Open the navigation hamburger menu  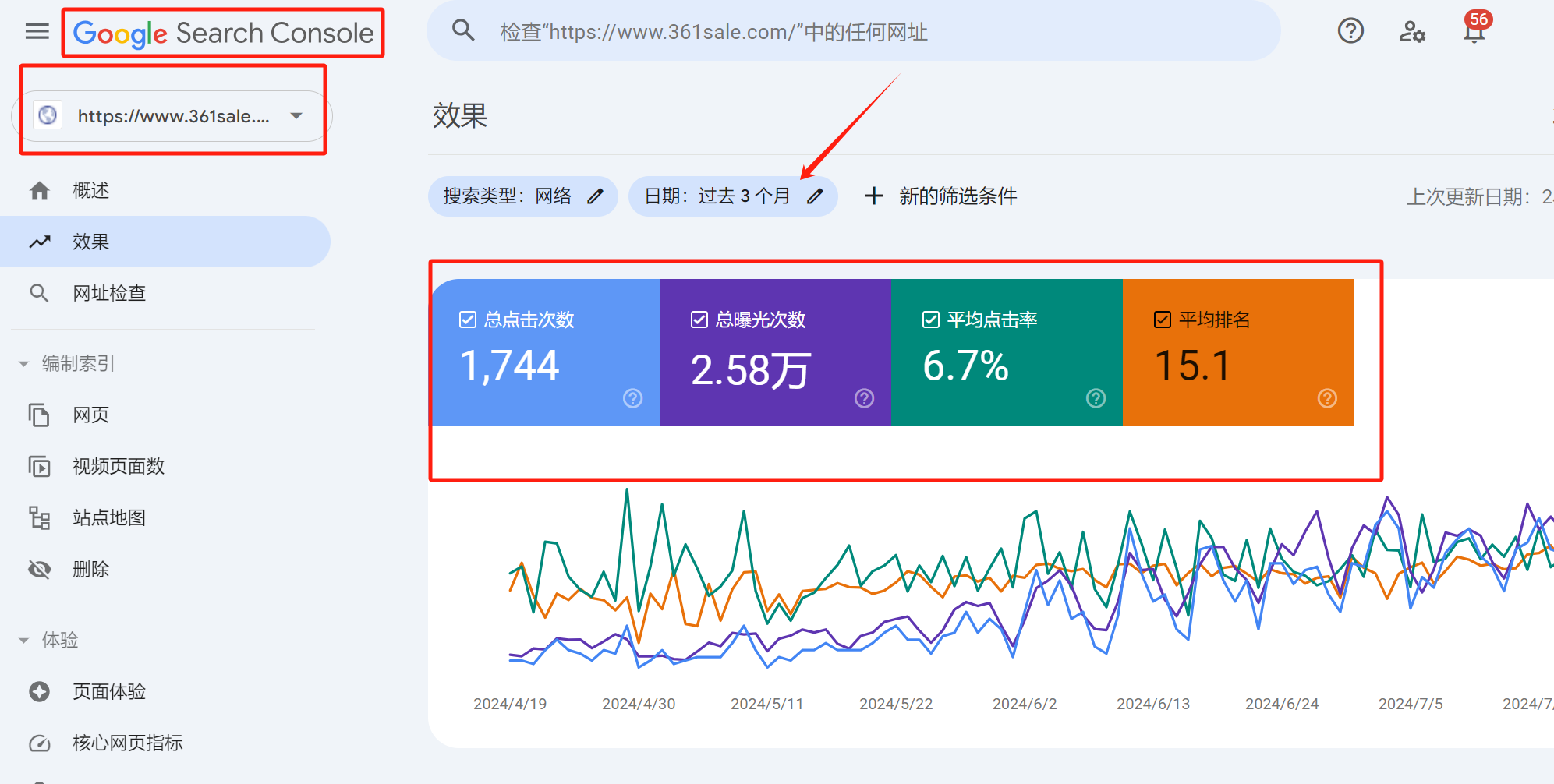37,31
